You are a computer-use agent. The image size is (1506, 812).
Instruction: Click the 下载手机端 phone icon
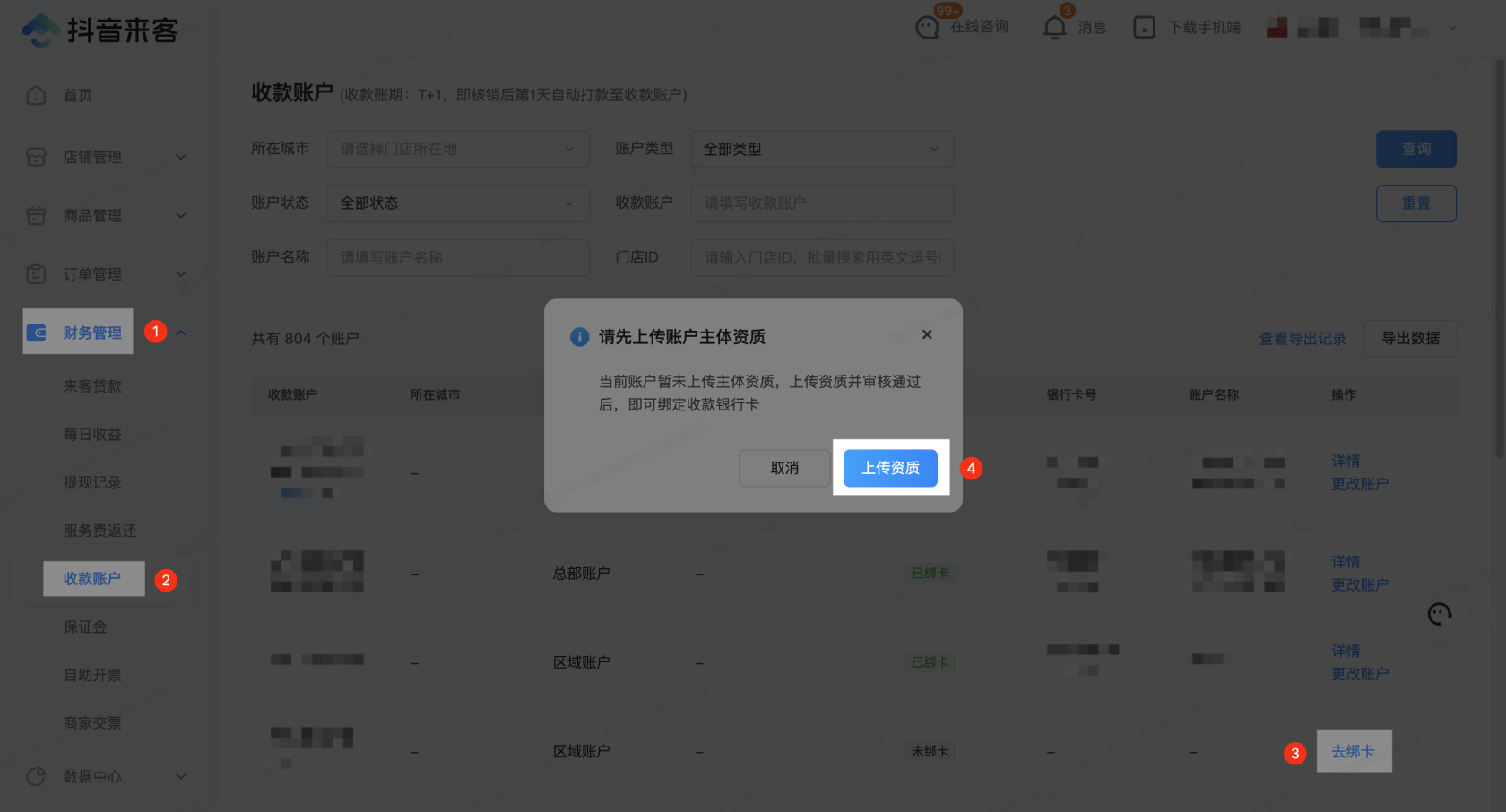1144,28
